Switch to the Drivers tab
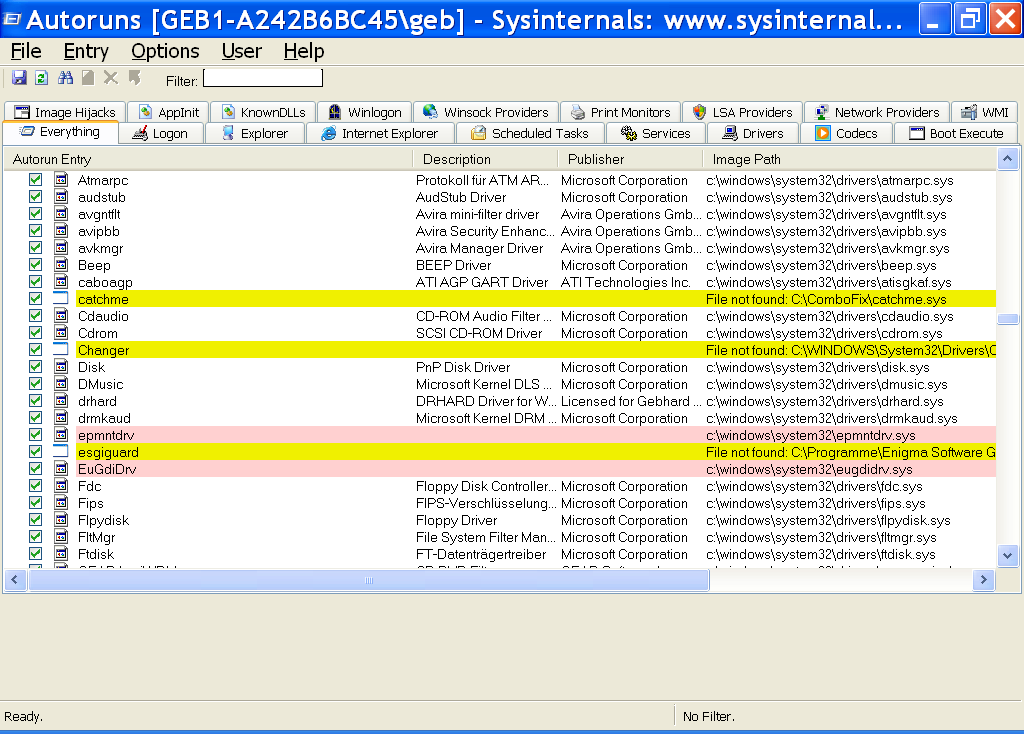The image size is (1024, 734). (753, 133)
